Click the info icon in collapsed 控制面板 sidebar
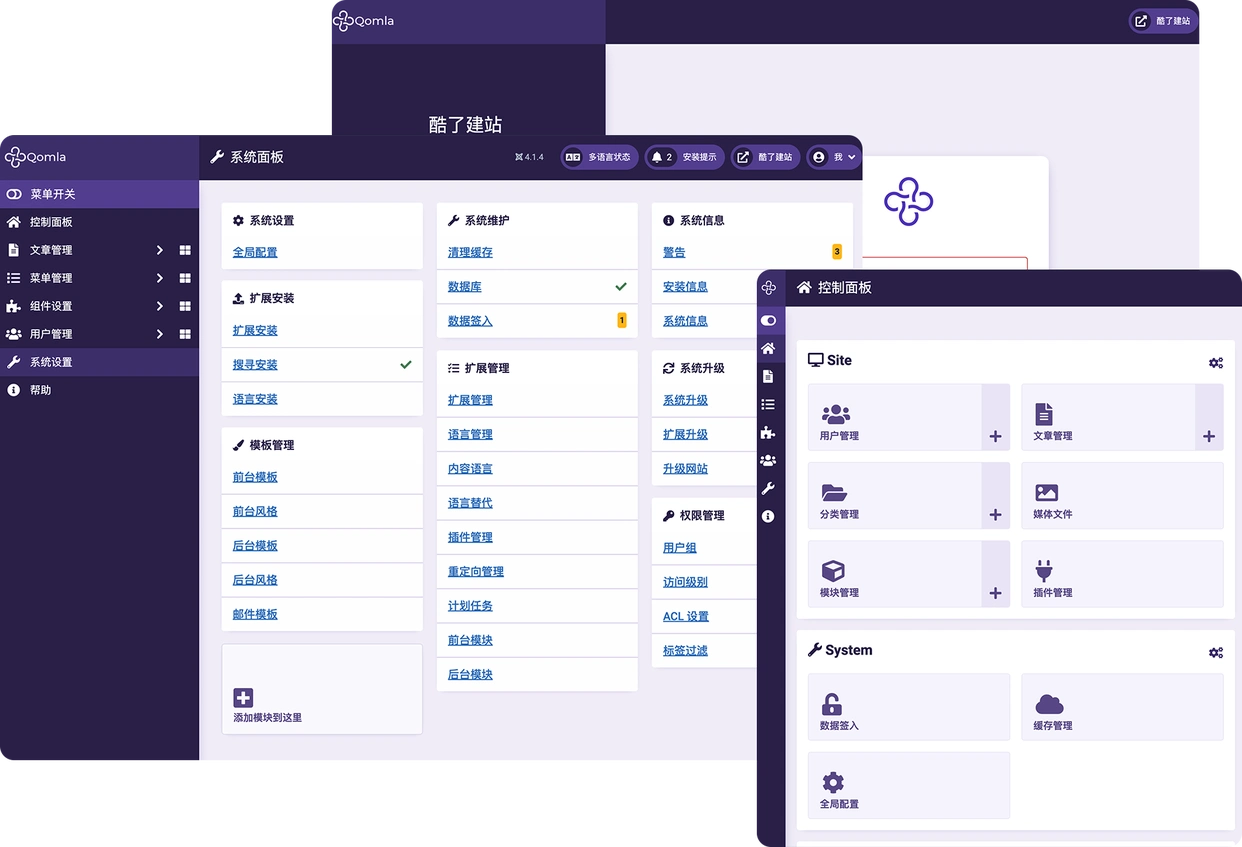This screenshot has height=847, width=1242. (x=768, y=516)
